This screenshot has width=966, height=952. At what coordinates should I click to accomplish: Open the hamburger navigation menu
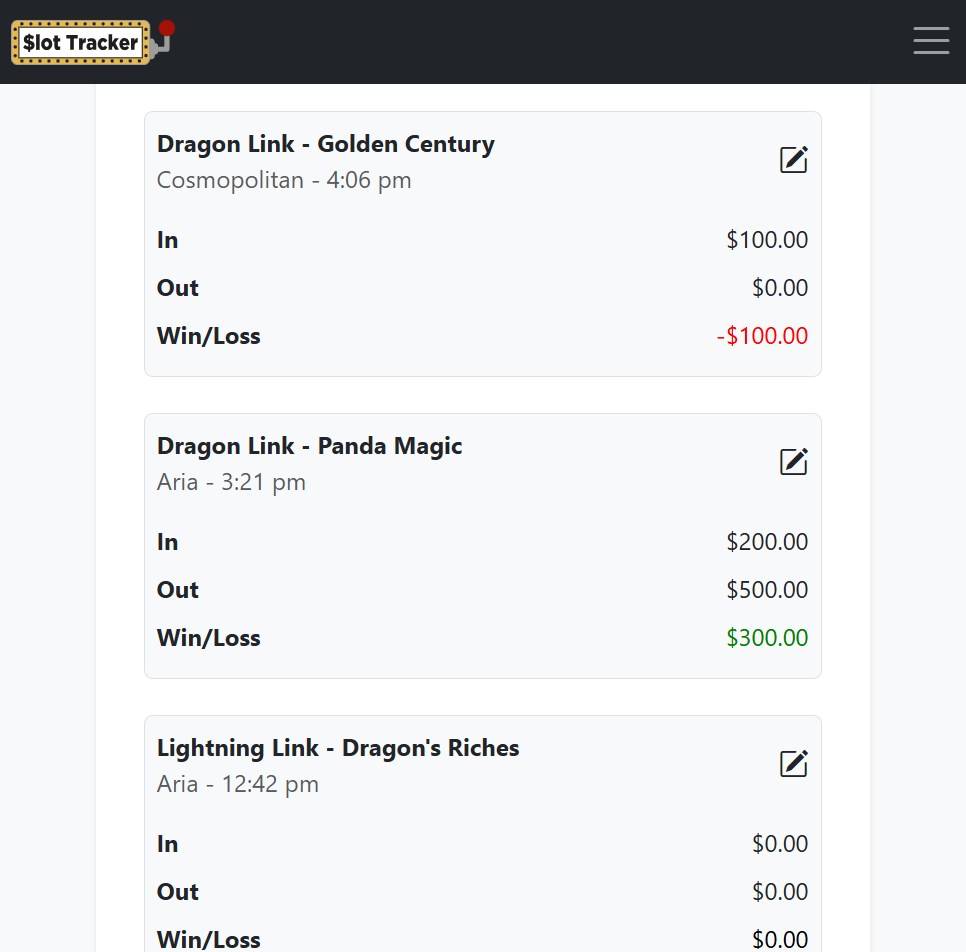931,41
